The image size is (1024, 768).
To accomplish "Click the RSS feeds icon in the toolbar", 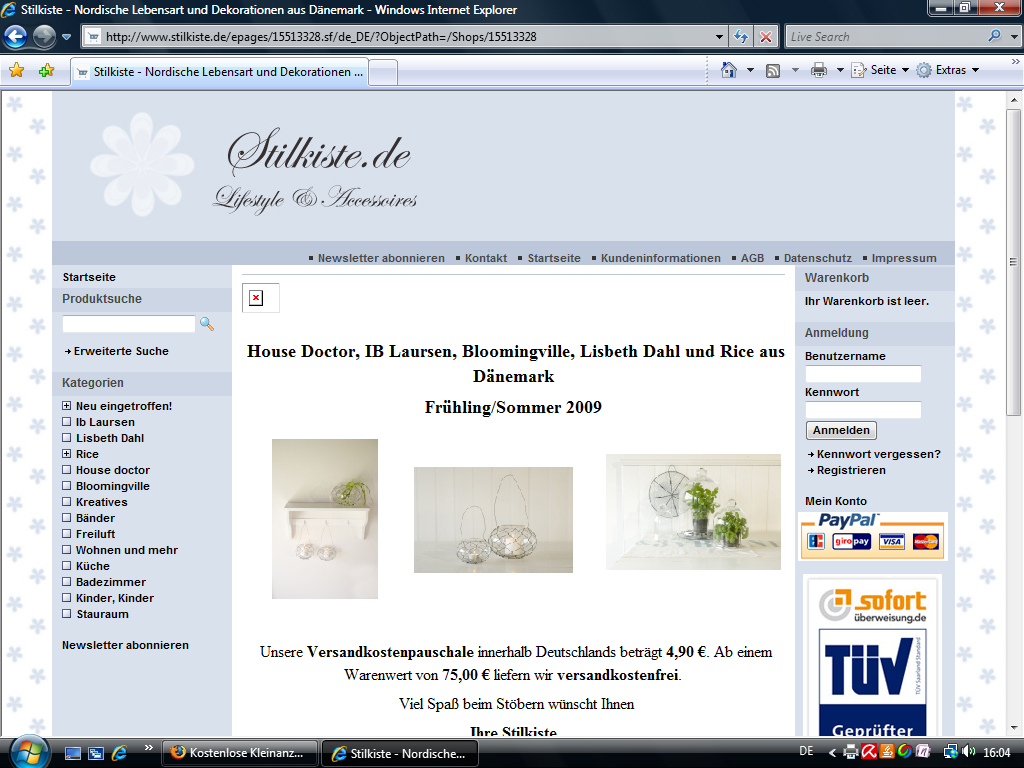I will [x=773, y=70].
